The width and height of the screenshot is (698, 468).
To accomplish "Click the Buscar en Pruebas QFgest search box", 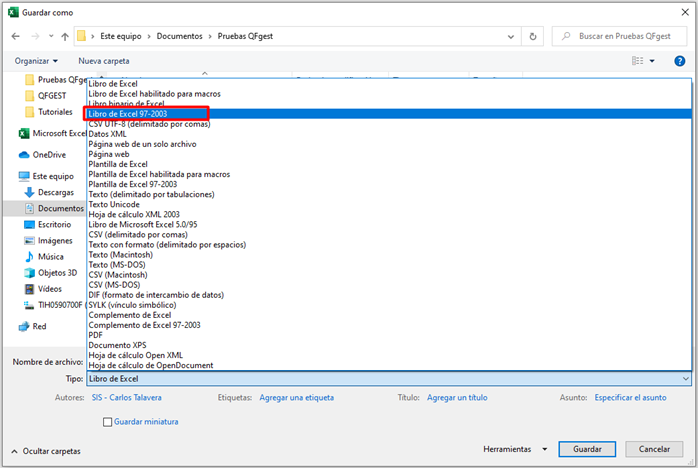I will 619,37.
